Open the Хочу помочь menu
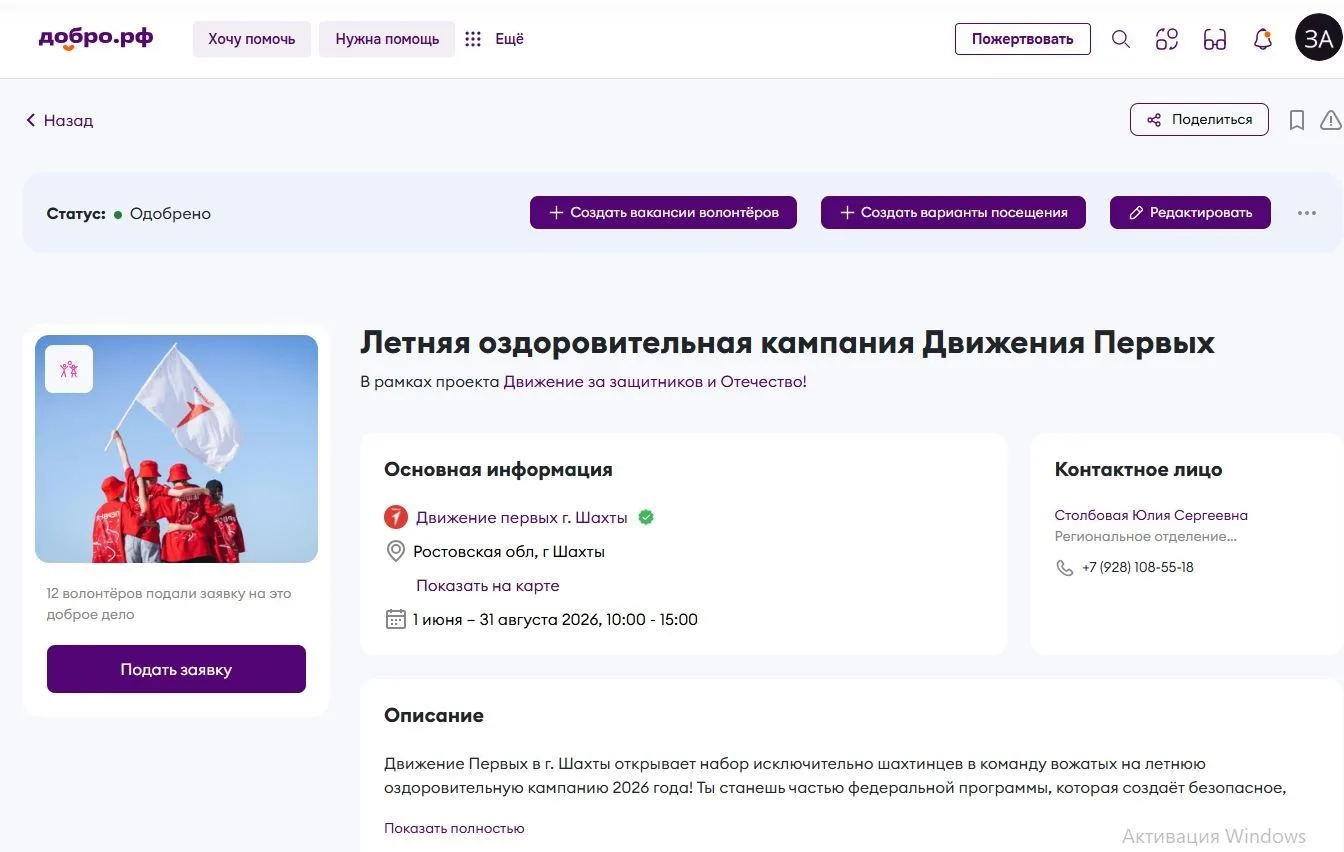Image resolution: width=1344 pixels, height=852 pixels. point(252,39)
